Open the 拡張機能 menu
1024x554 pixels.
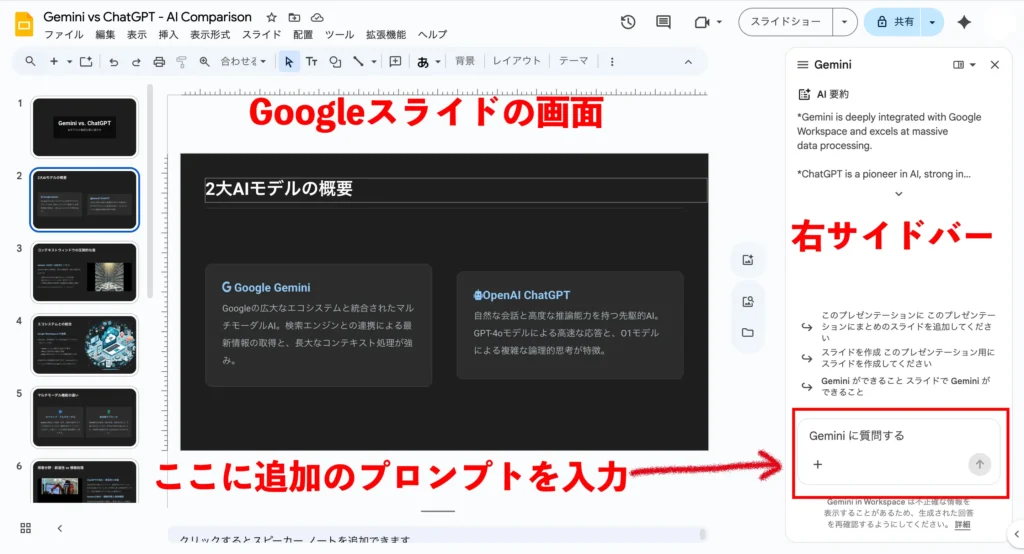pos(385,35)
